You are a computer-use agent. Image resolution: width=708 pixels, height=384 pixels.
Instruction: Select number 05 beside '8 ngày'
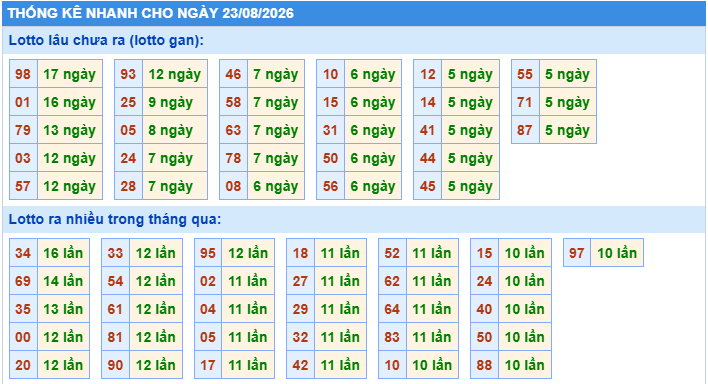[129, 130]
